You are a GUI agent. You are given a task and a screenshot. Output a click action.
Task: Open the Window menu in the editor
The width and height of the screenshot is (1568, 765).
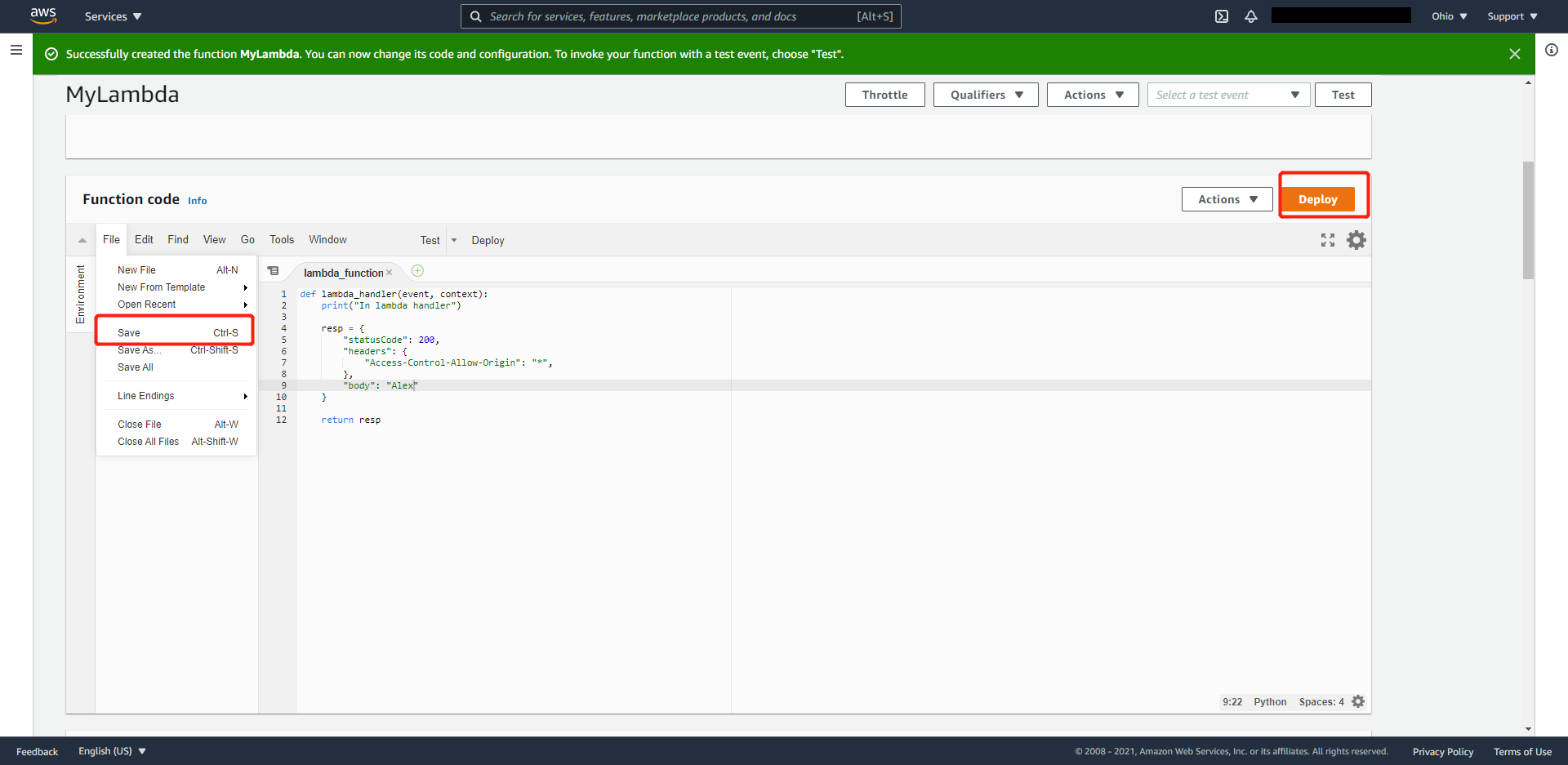coord(327,239)
